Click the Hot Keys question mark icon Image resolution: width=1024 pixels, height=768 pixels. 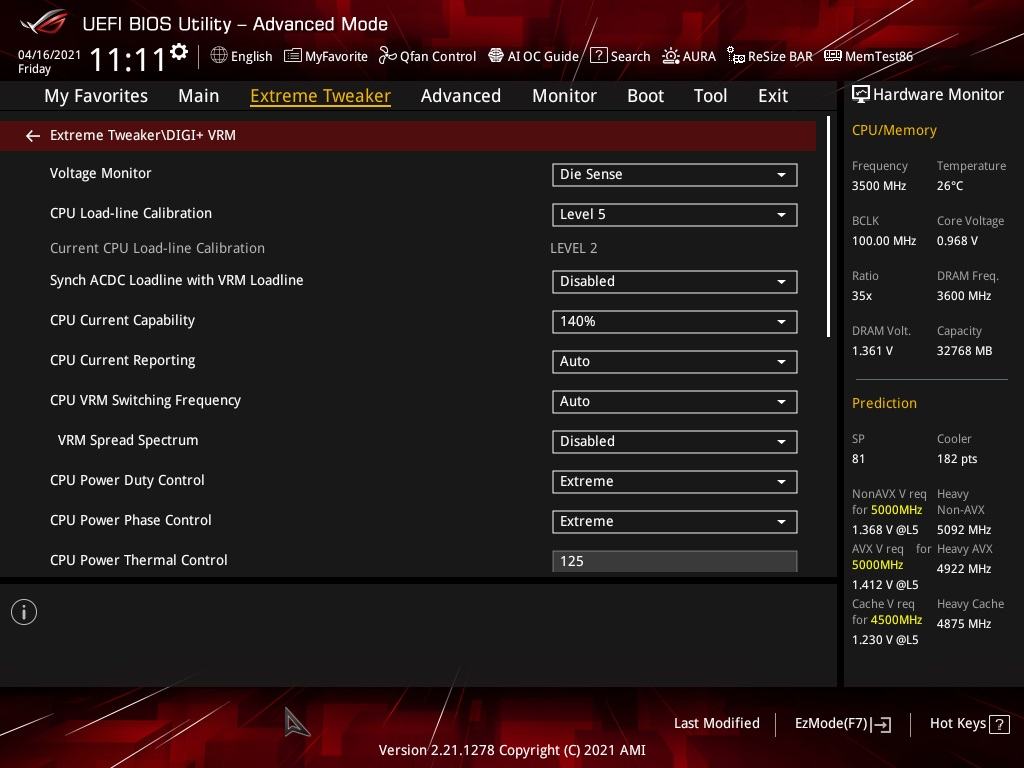999,724
